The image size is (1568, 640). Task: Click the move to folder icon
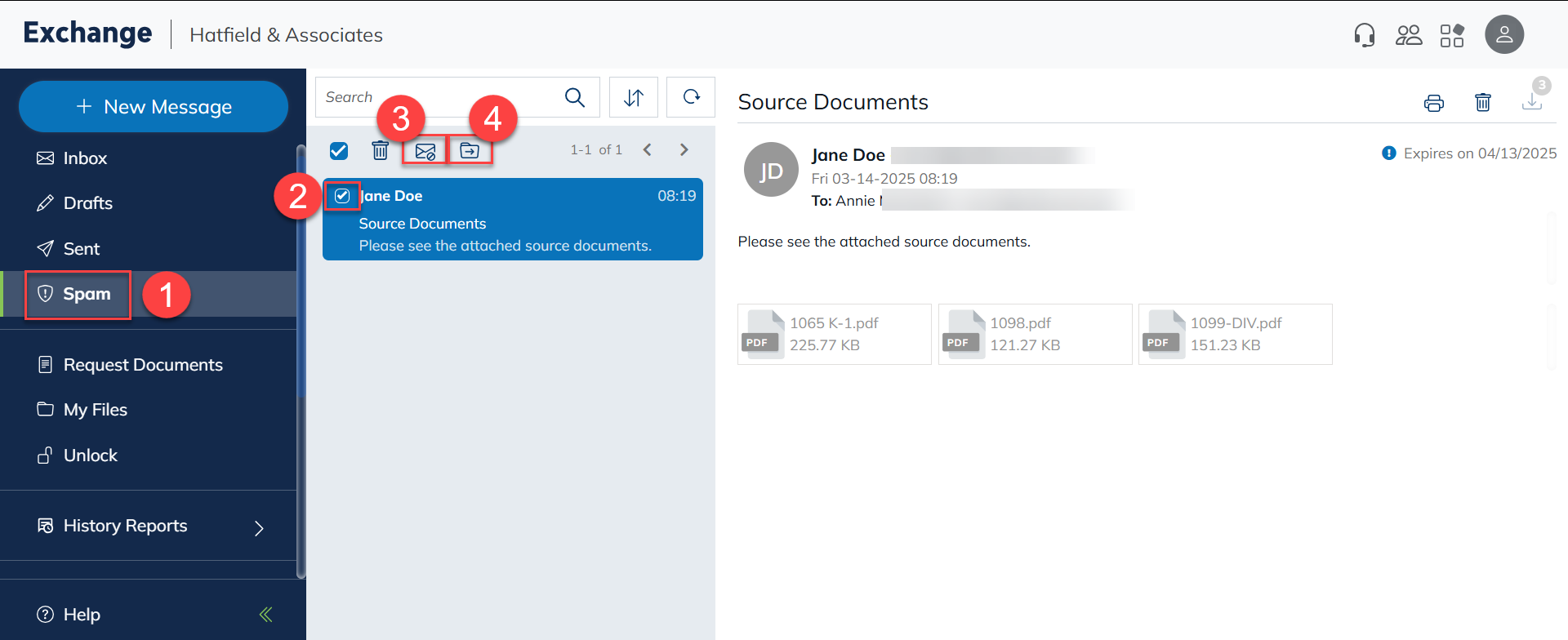[470, 151]
